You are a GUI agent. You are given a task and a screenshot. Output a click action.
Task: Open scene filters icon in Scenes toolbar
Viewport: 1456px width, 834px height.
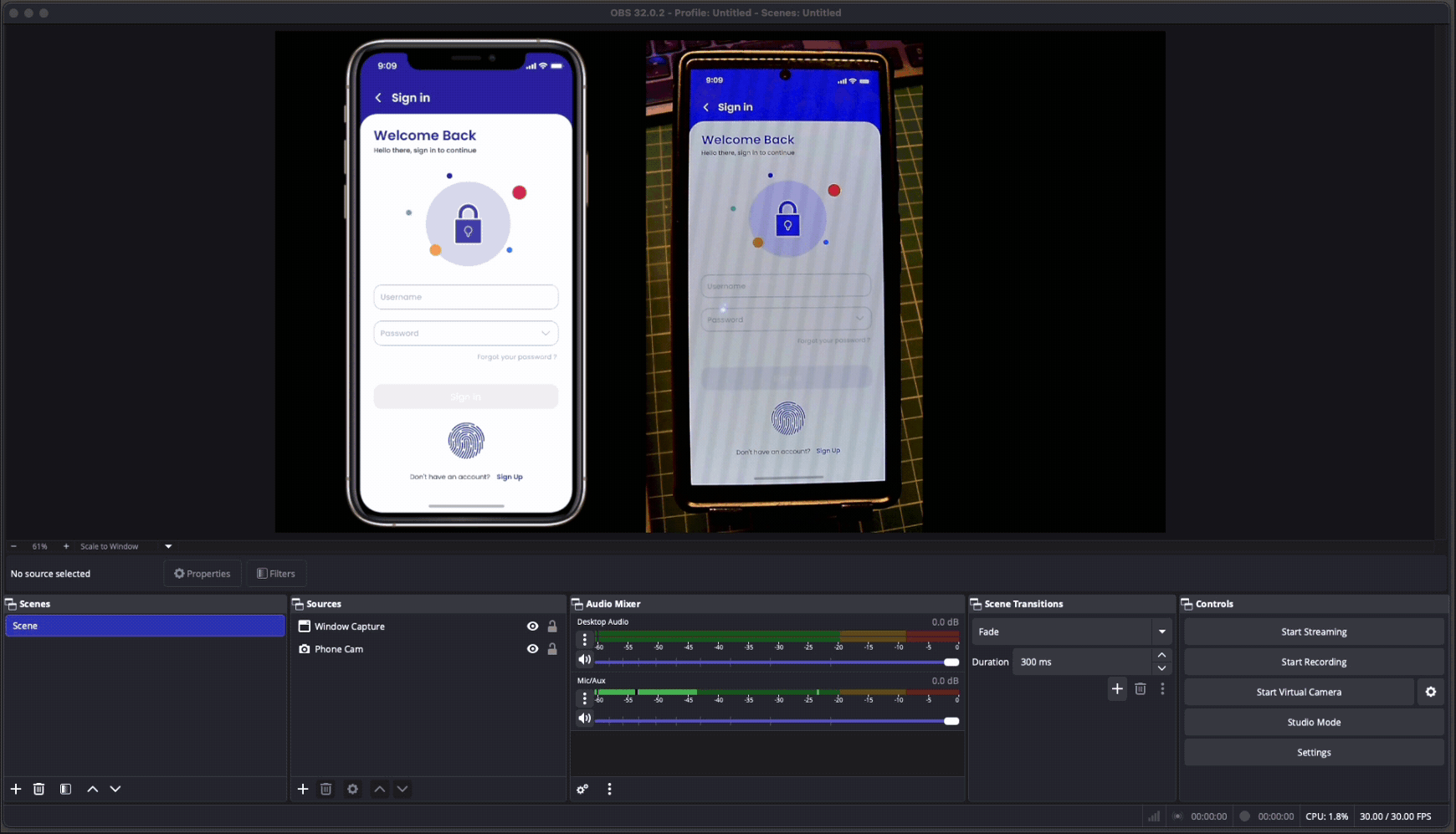[65, 789]
